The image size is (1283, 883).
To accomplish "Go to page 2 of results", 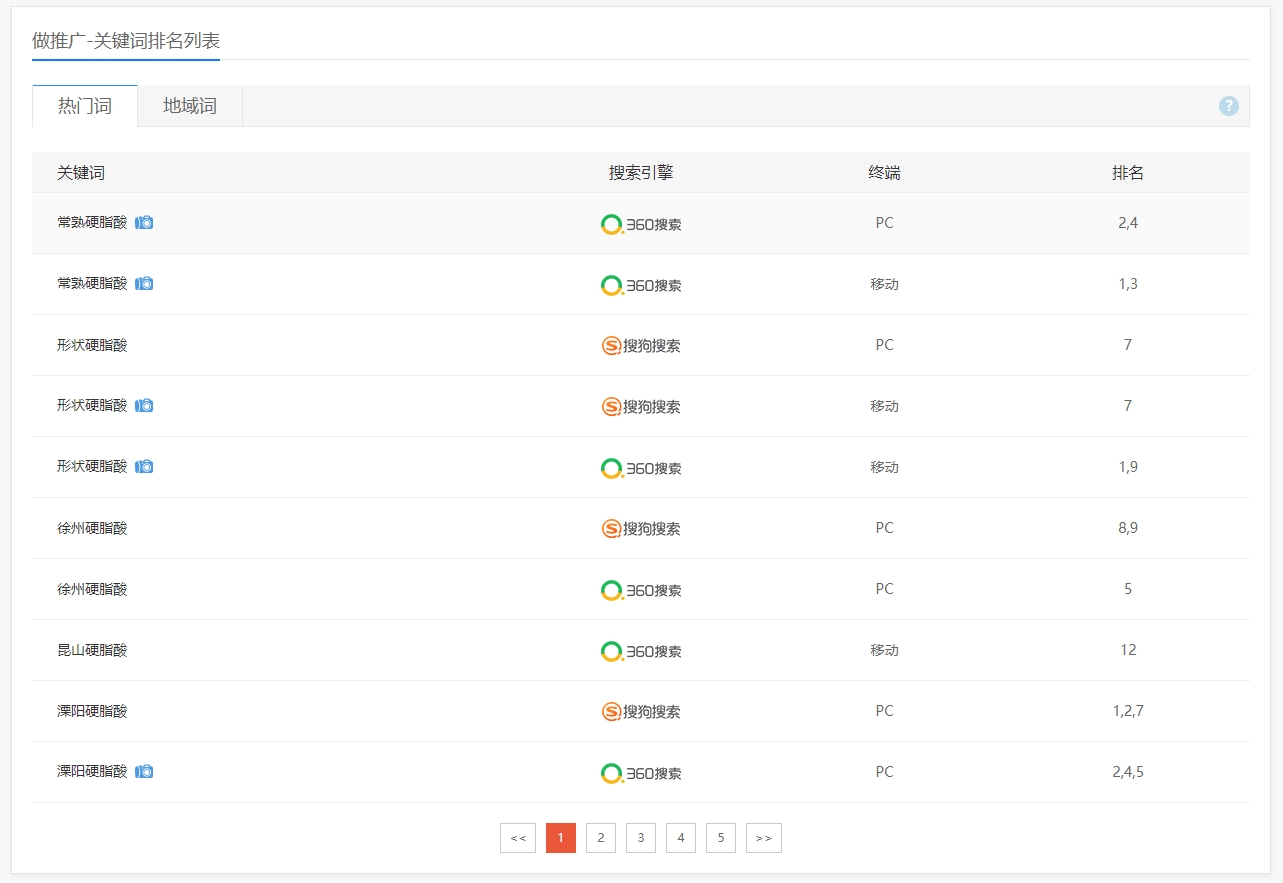I will point(600,838).
